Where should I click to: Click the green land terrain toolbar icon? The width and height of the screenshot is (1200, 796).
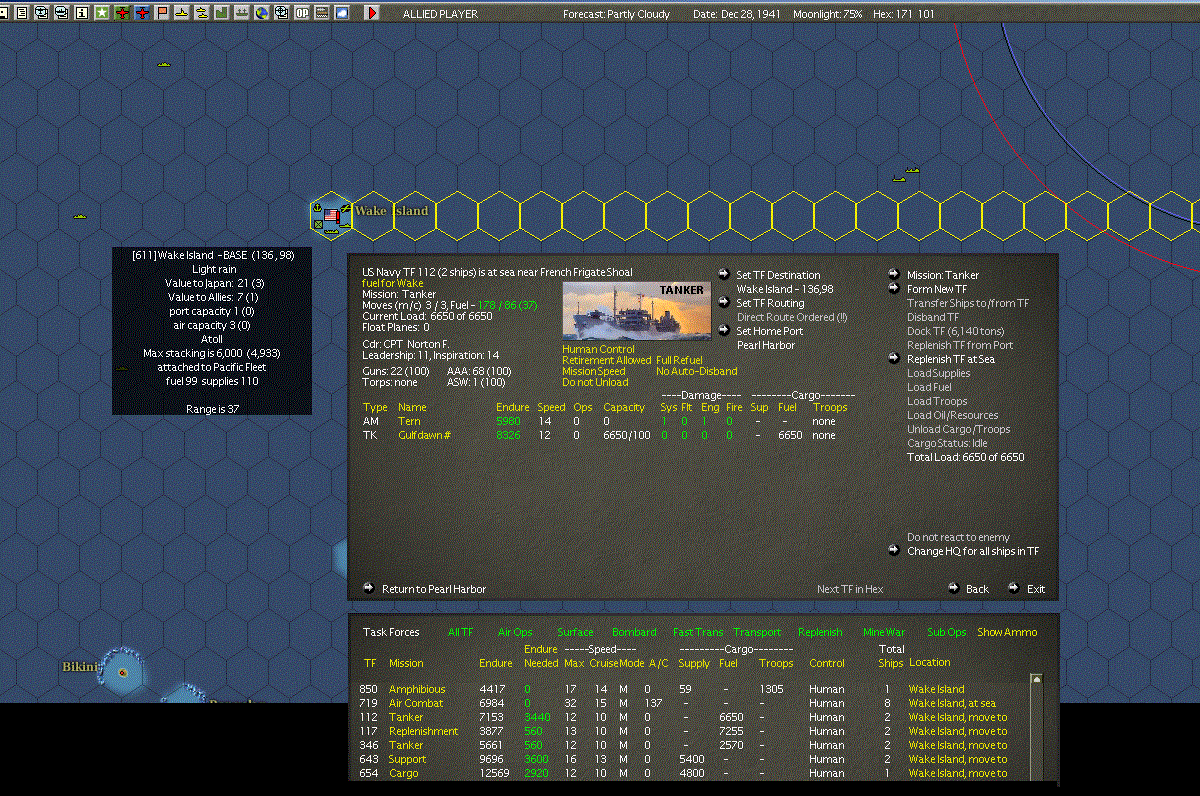221,13
